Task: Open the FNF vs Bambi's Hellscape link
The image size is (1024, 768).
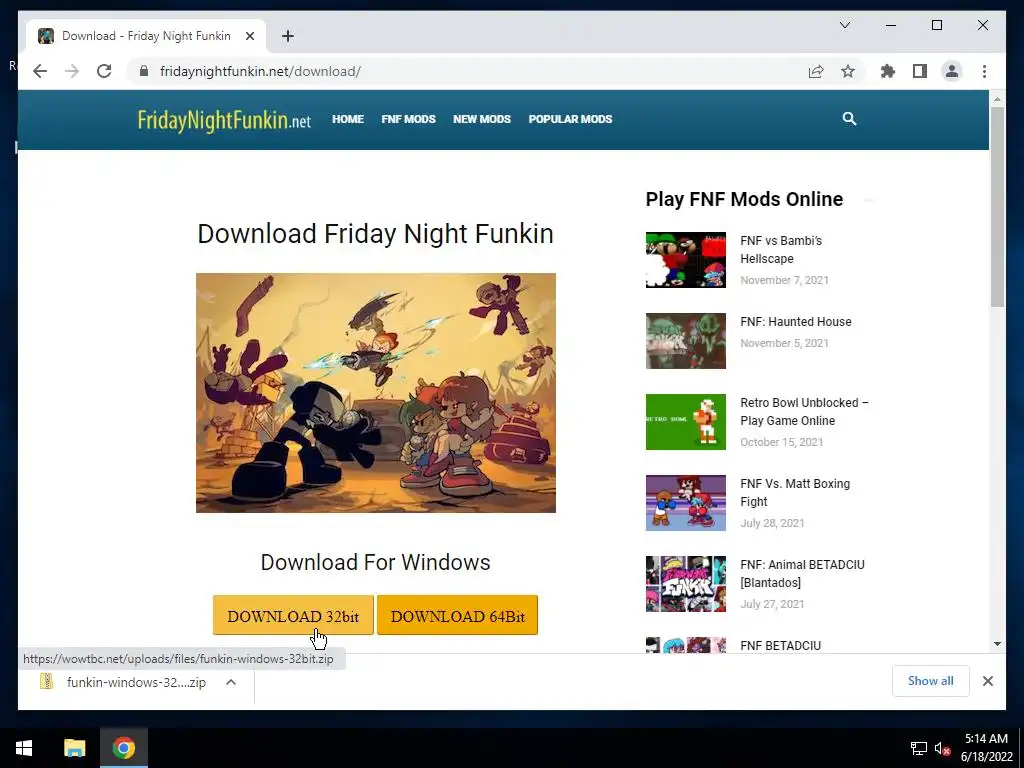Action: click(x=781, y=249)
